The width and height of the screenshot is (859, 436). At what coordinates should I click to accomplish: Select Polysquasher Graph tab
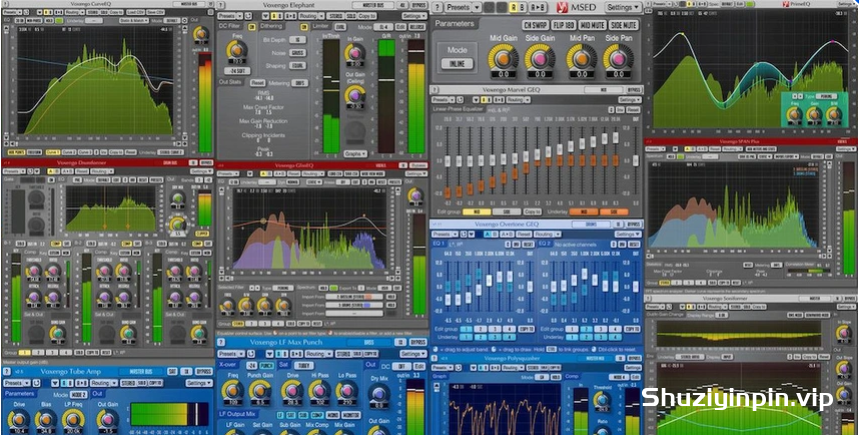(440, 376)
